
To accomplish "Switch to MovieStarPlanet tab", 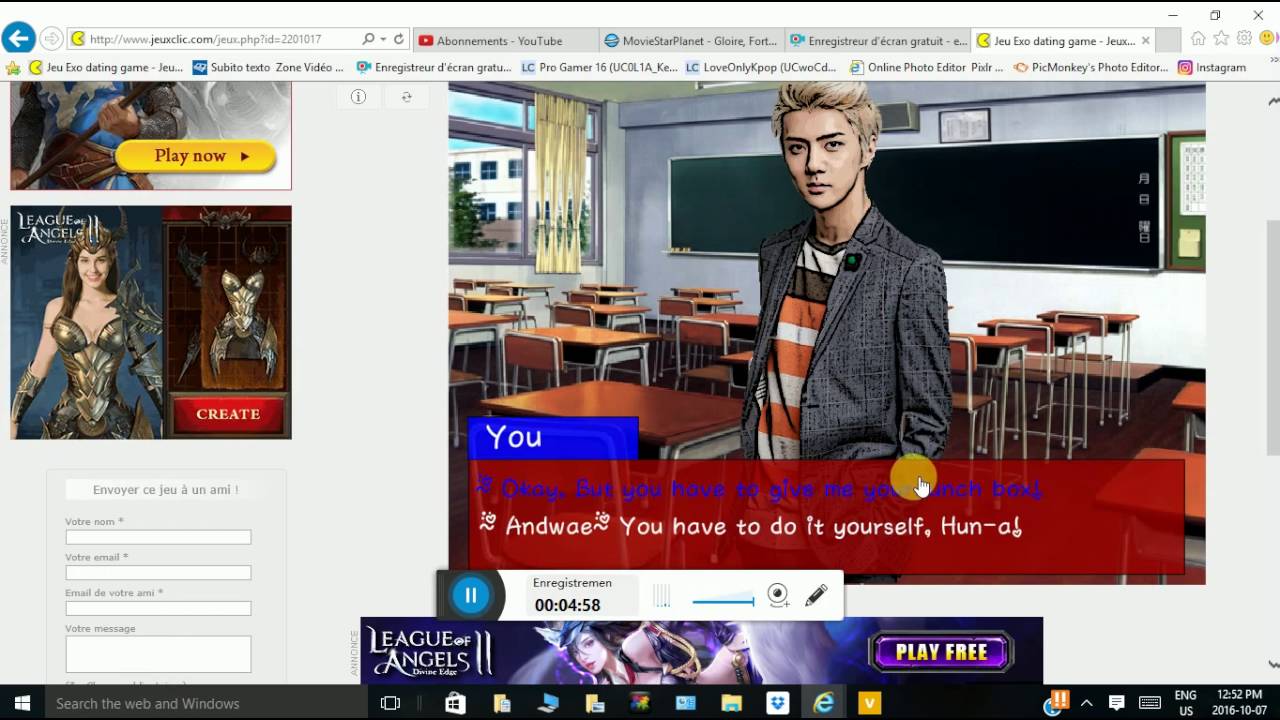I will point(690,41).
